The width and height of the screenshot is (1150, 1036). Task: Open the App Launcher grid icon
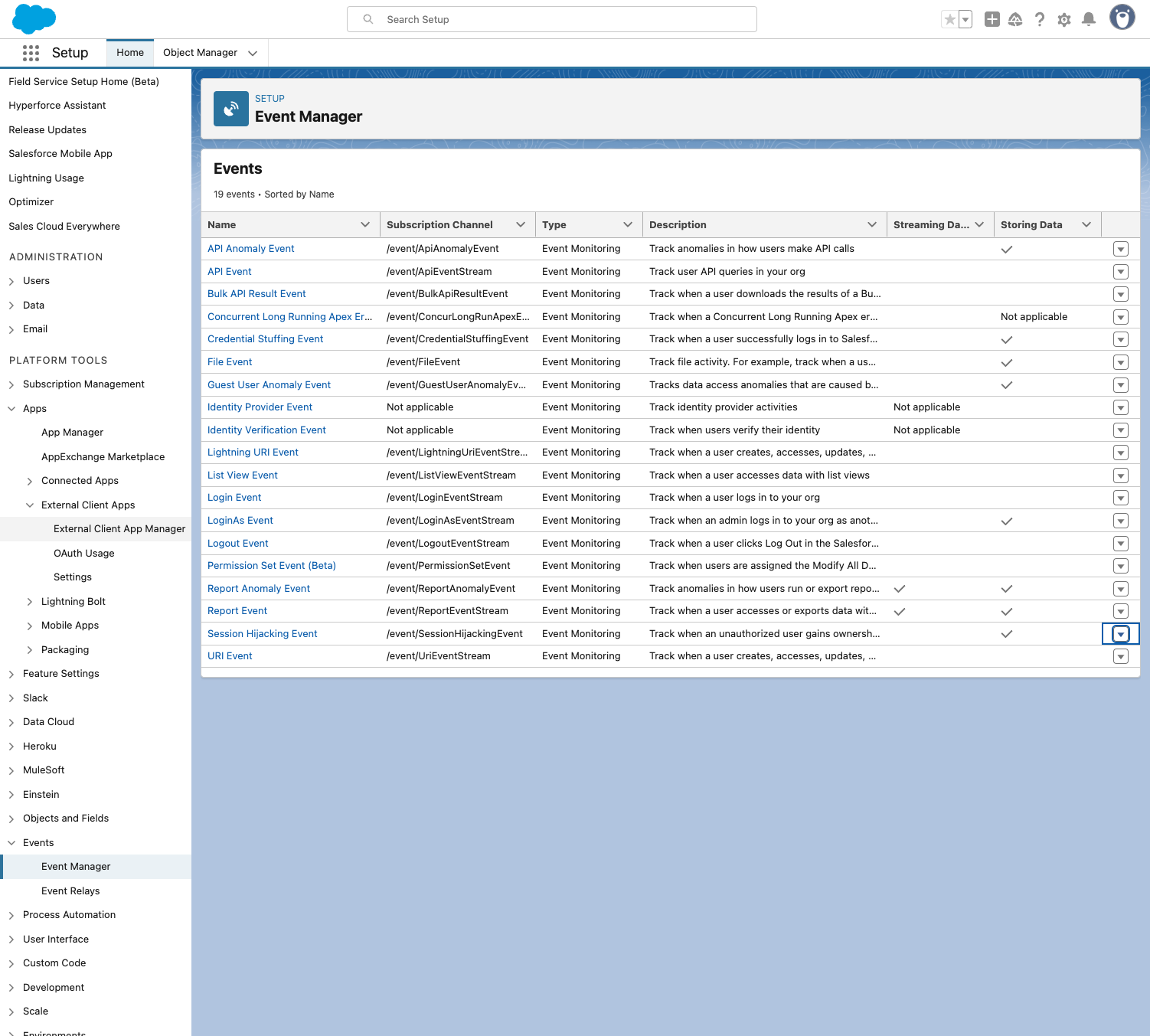31,53
